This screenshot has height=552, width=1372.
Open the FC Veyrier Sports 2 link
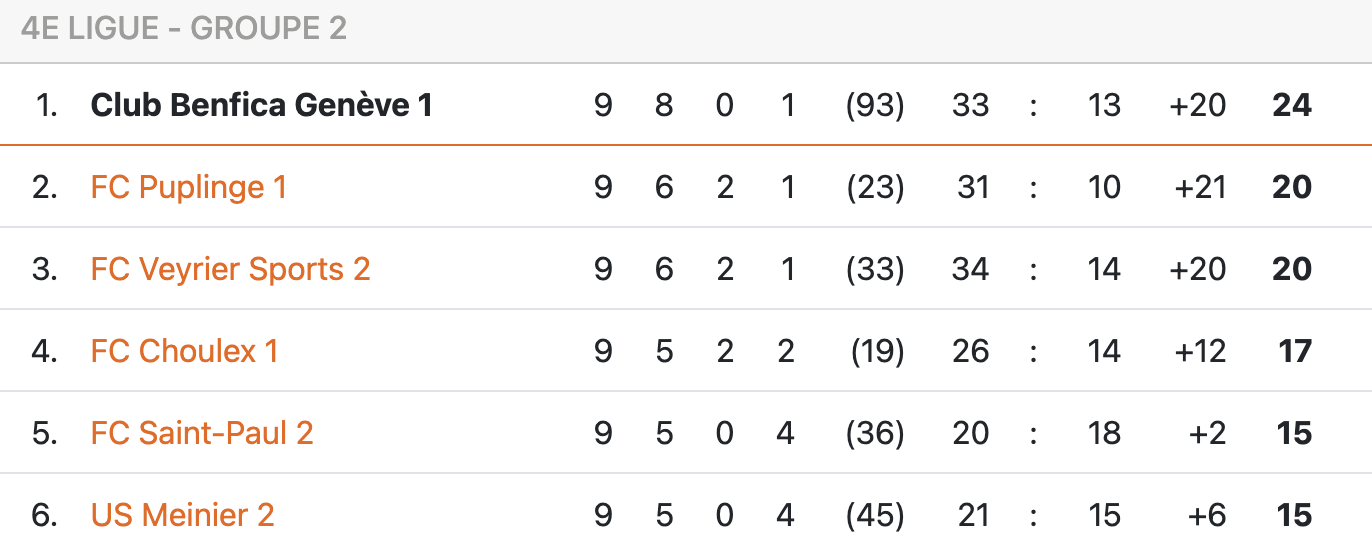tap(230, 269)
